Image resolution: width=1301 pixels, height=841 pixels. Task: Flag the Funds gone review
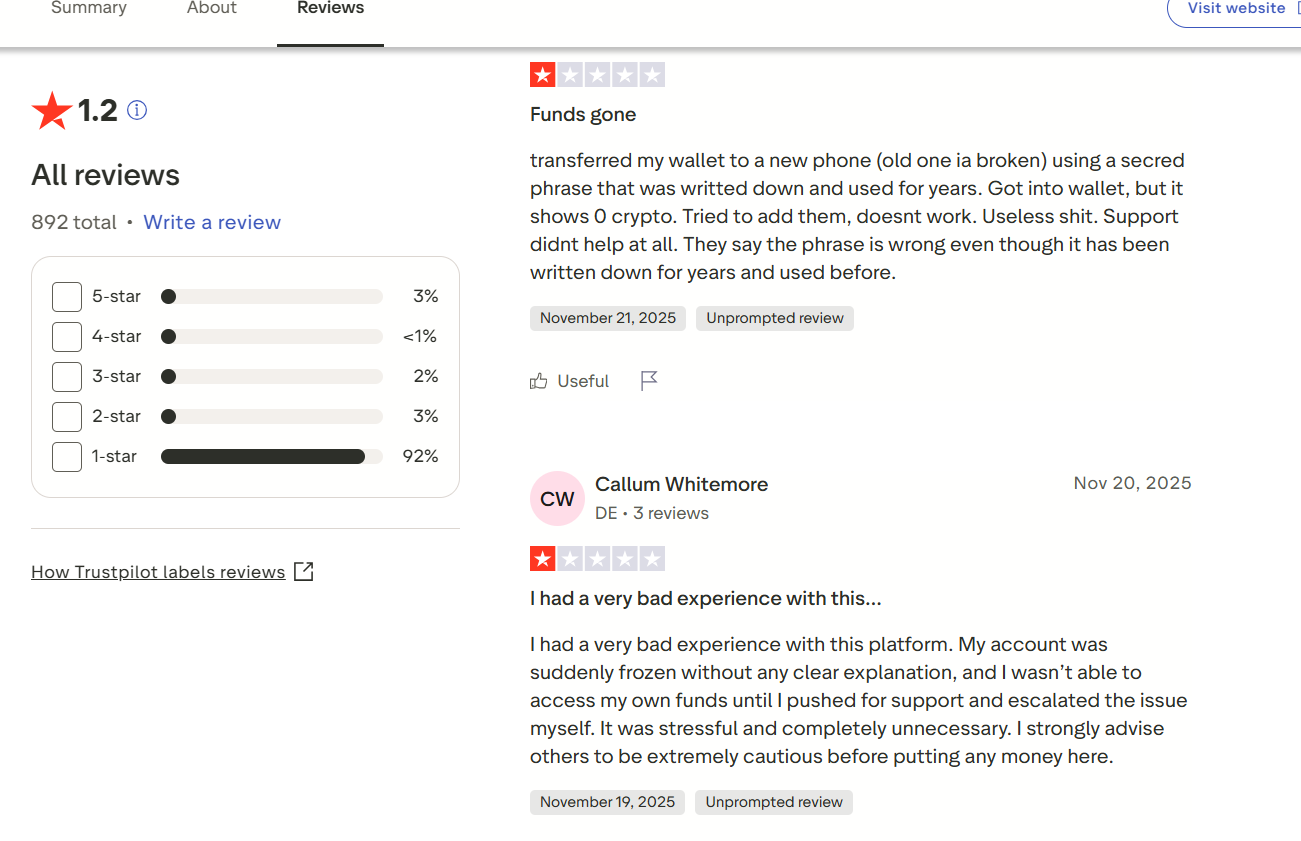649,380
